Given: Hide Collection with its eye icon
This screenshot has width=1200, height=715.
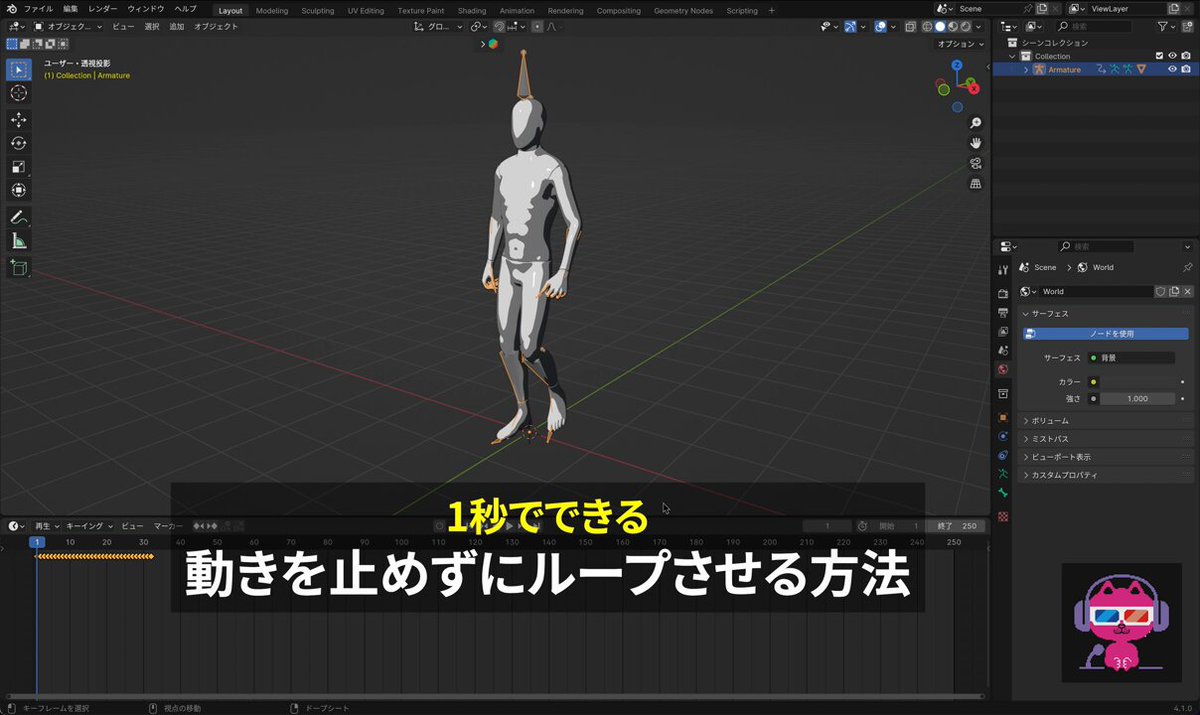Looking at the screenshot, I should [x=1172, y=56].
